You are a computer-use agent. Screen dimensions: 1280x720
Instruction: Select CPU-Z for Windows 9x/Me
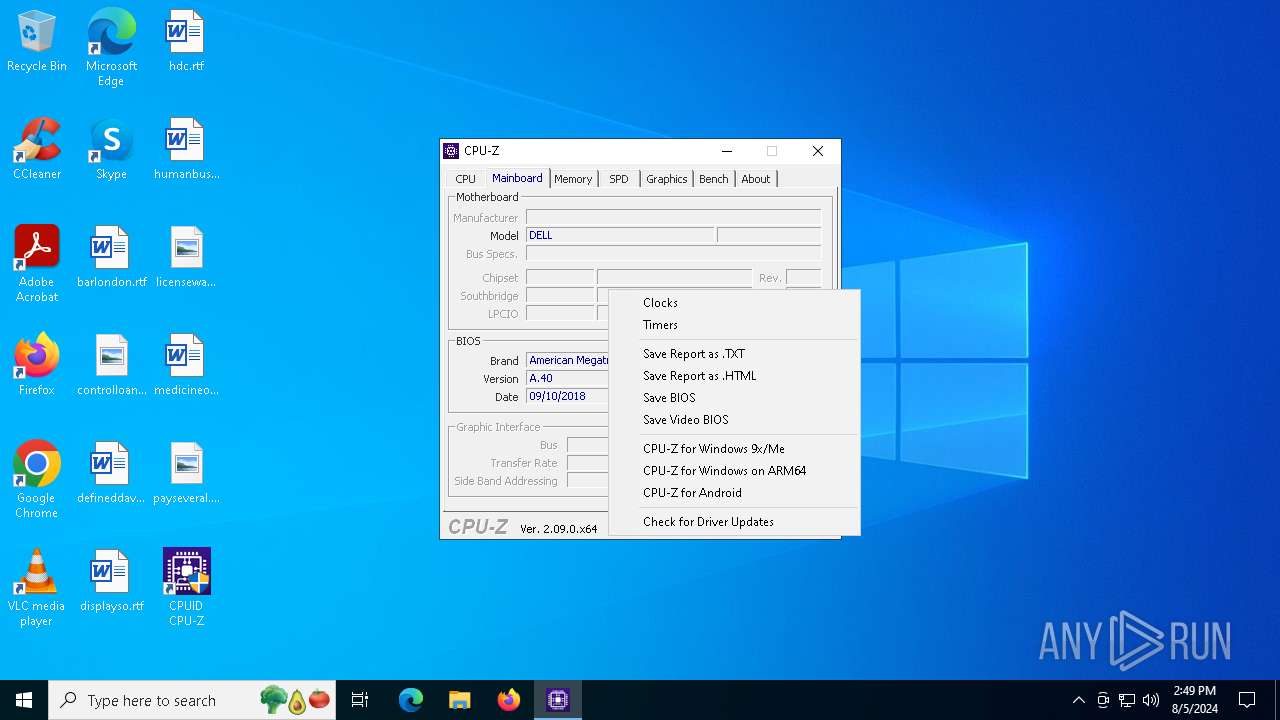[735, 449]
